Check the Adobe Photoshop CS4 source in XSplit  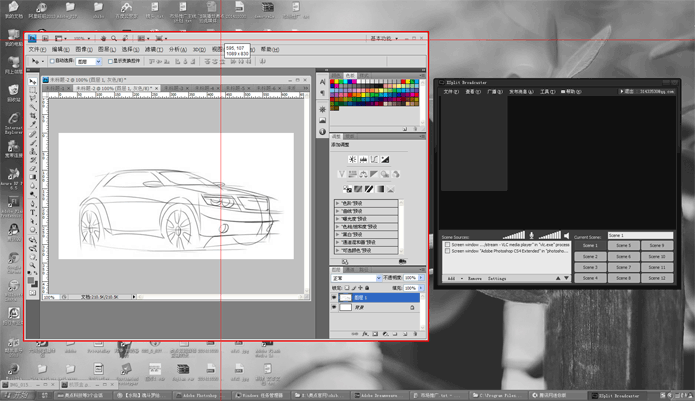tap(448, 251)
